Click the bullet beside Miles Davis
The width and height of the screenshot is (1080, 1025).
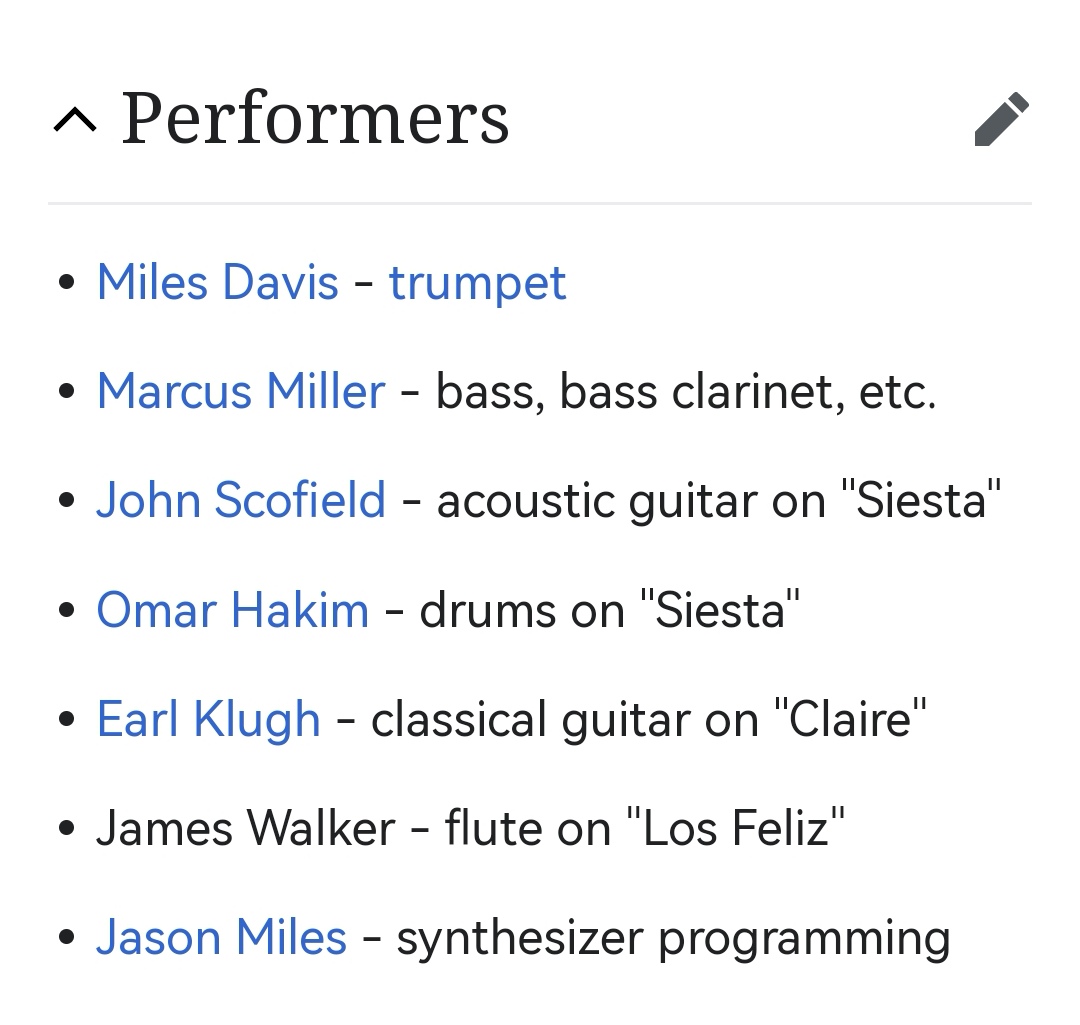coord(67,283)
